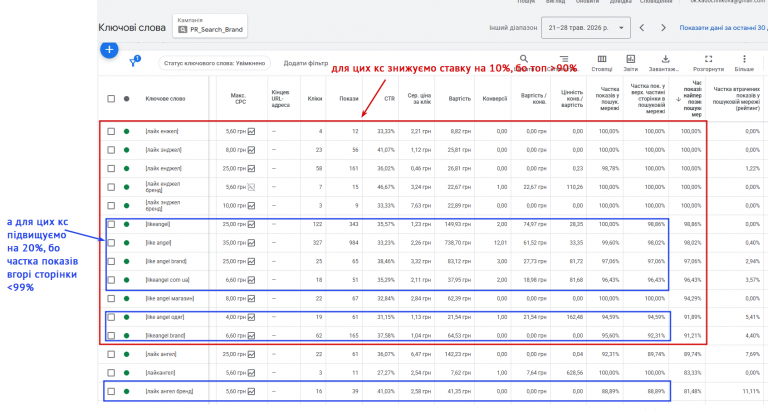This screenshot has height=410, width=768.
Task: Tick checkbox for [like angel одяг] row
Action: (111, 317)
